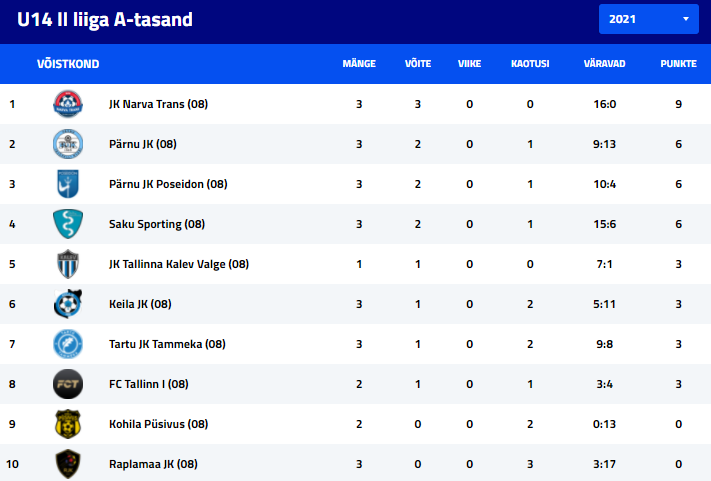This screenshot has width=711, height=481.
Task: Click the Tallinna Kalev Valge crest
Action: tap(68, 264)
